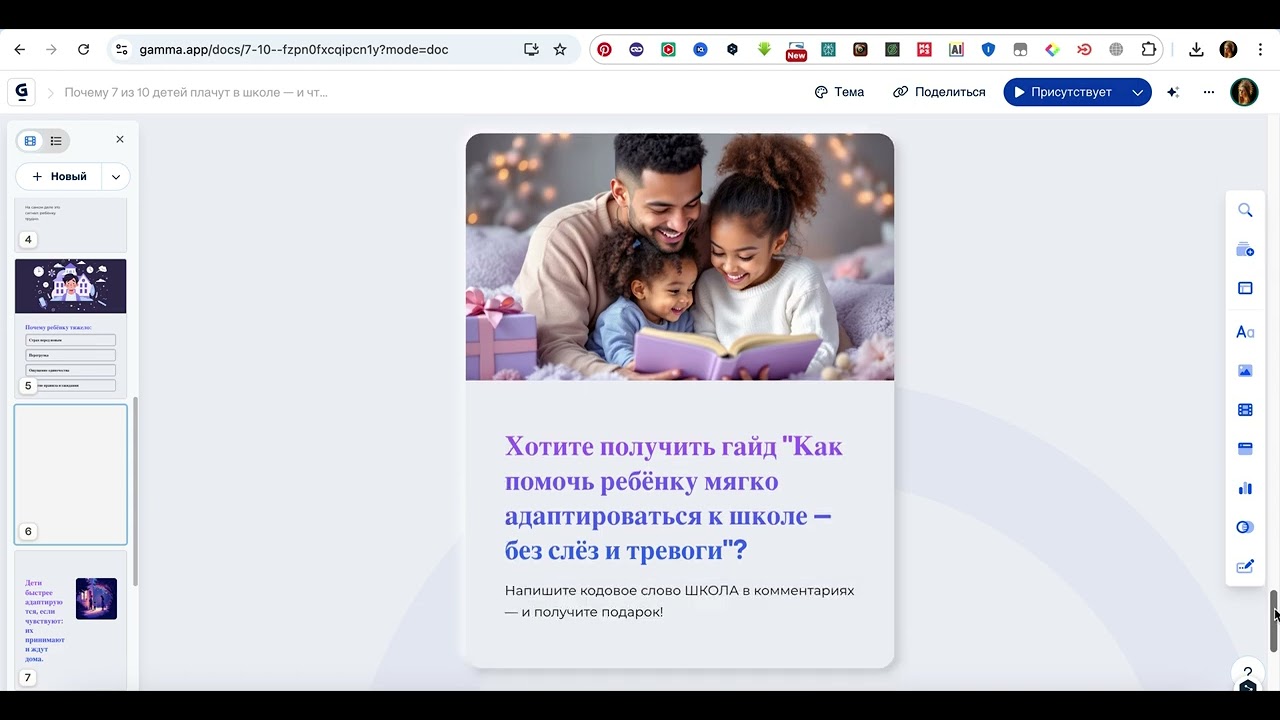Screen dimensions: 1280x720
Task: Click the AI sparkle icon in header
Action: [1173, 92]
